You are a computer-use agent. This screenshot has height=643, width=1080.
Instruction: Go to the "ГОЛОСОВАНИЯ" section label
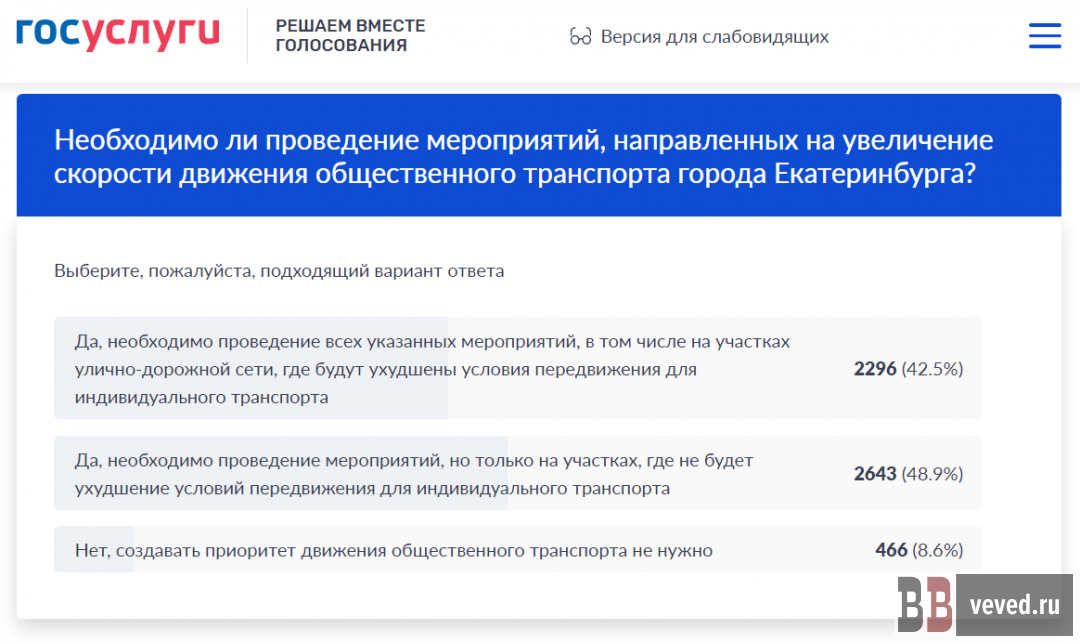341,46
